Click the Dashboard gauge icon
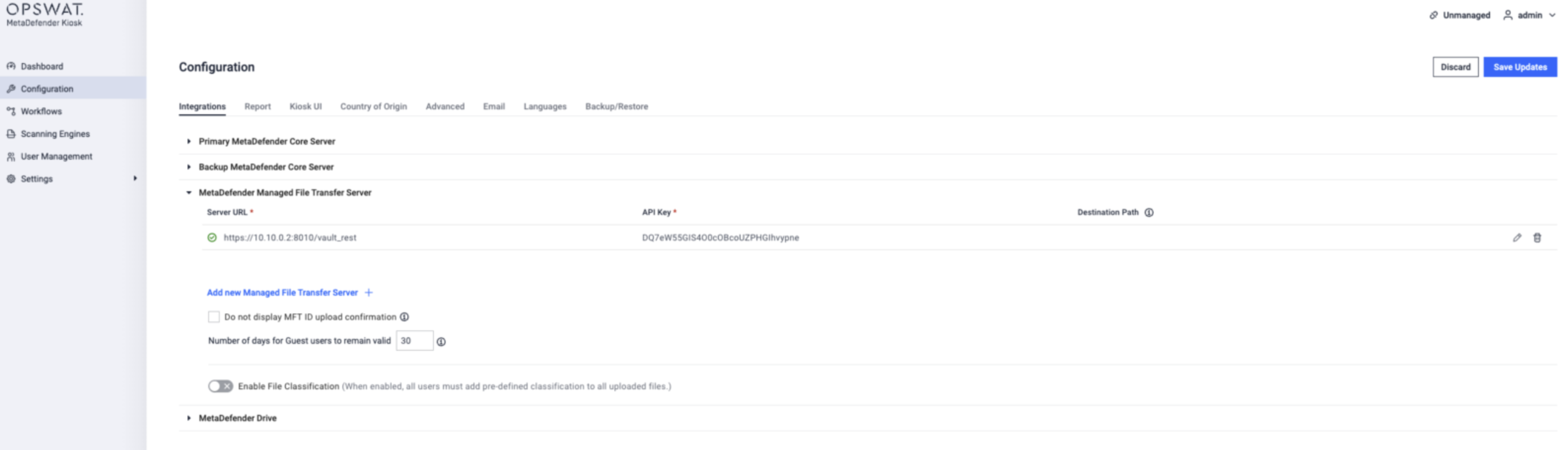This screenshot has width=1568, height=450. 11,66
